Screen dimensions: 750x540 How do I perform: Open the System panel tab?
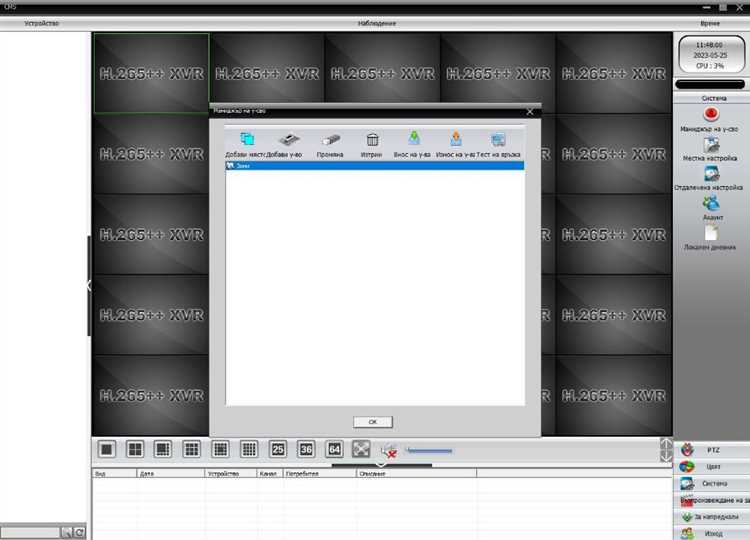712,484
